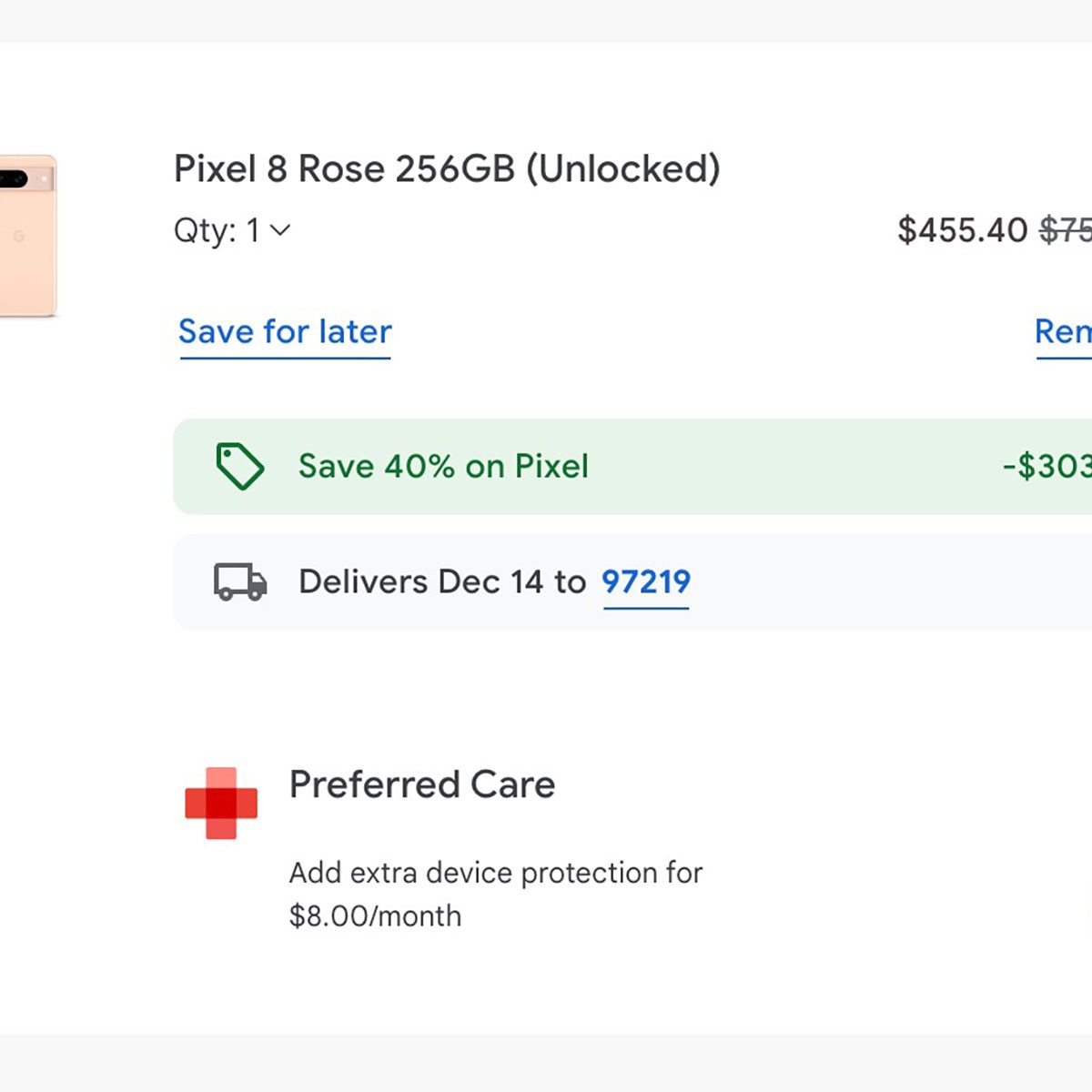Click the -$303 discount amount
1092x1092 pixels.
coord(1047,467)
